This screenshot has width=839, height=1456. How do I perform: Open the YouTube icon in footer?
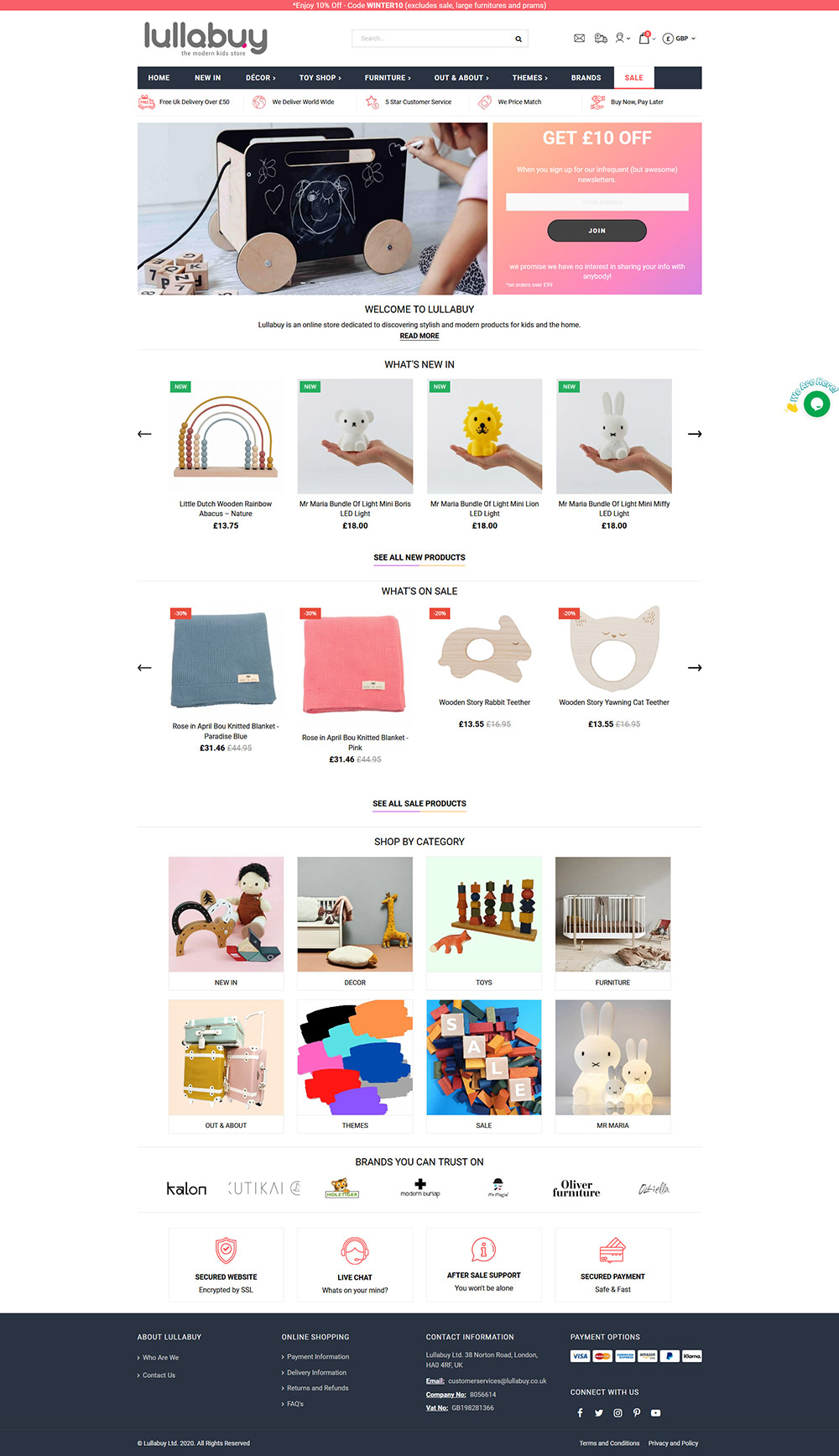click(655, 1412)
